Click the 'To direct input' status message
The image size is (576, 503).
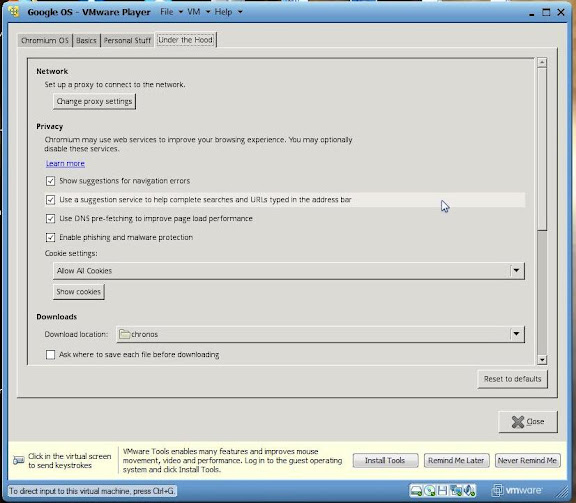[x=92, y=491]
